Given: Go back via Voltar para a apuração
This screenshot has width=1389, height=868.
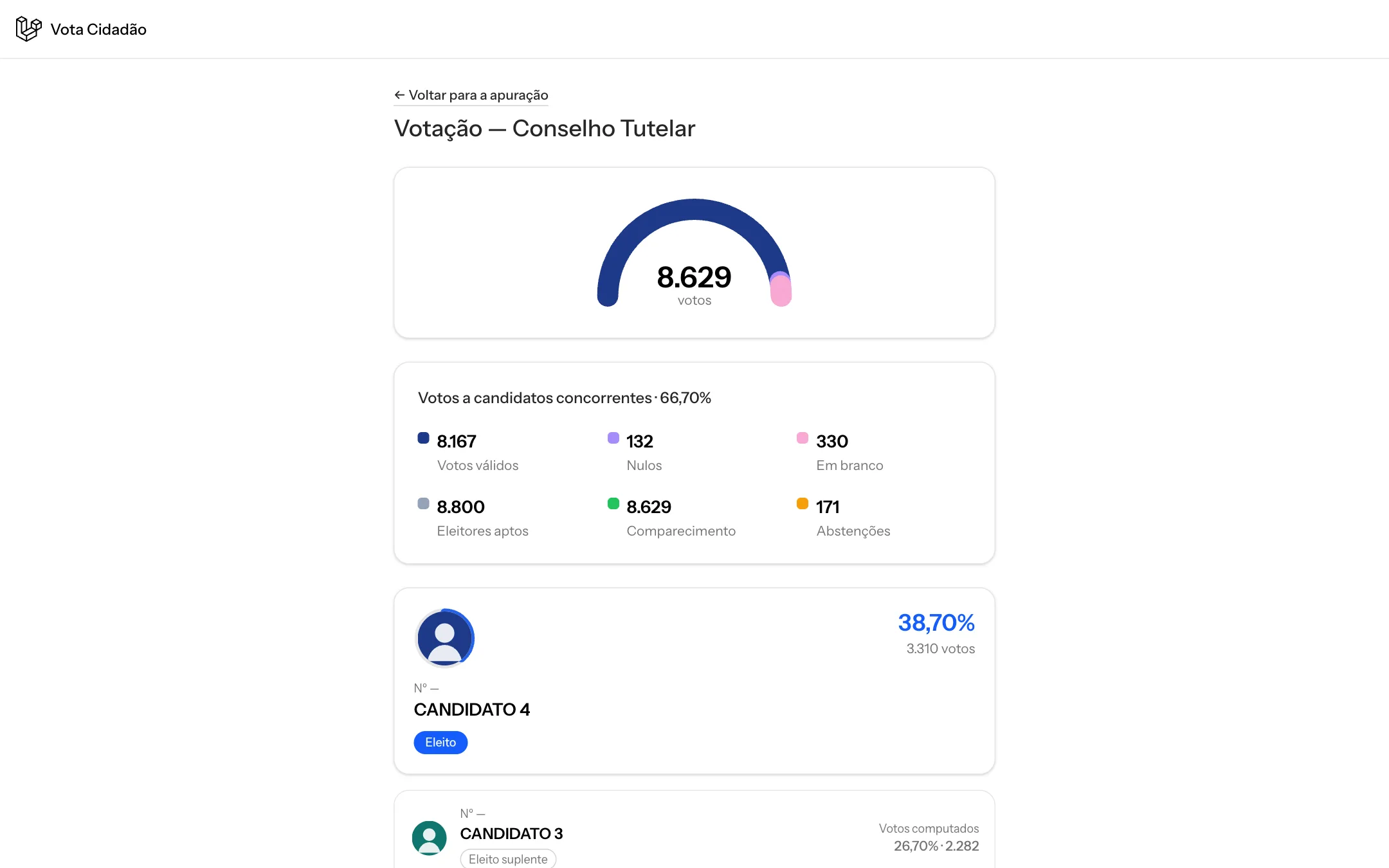Looking at the screenshot, I should point(471,95).
